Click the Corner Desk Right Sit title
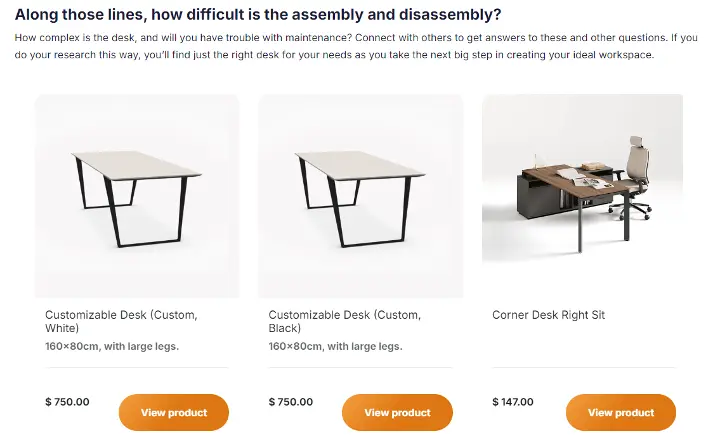 pyautogui.click(x=548, y=315)
